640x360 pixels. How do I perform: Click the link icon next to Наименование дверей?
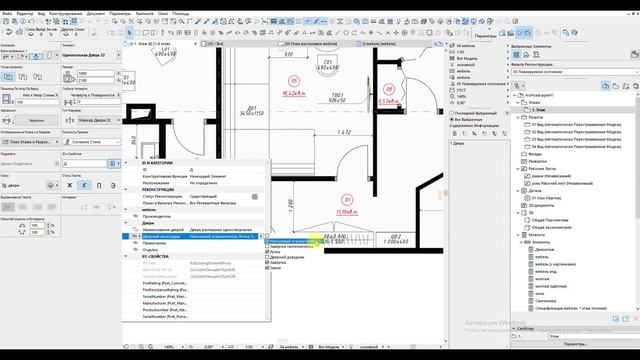(136, 230)
